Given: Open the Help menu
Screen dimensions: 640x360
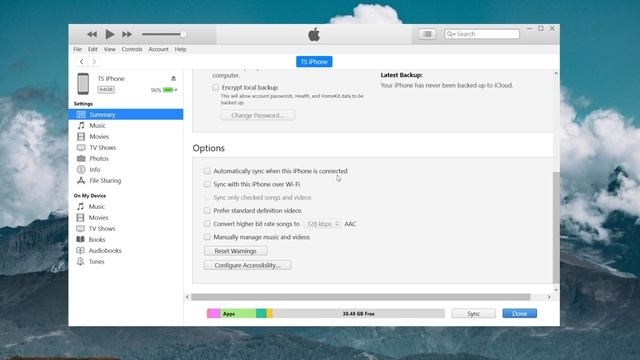Looking at the screenshot, I should coord(180,49).
